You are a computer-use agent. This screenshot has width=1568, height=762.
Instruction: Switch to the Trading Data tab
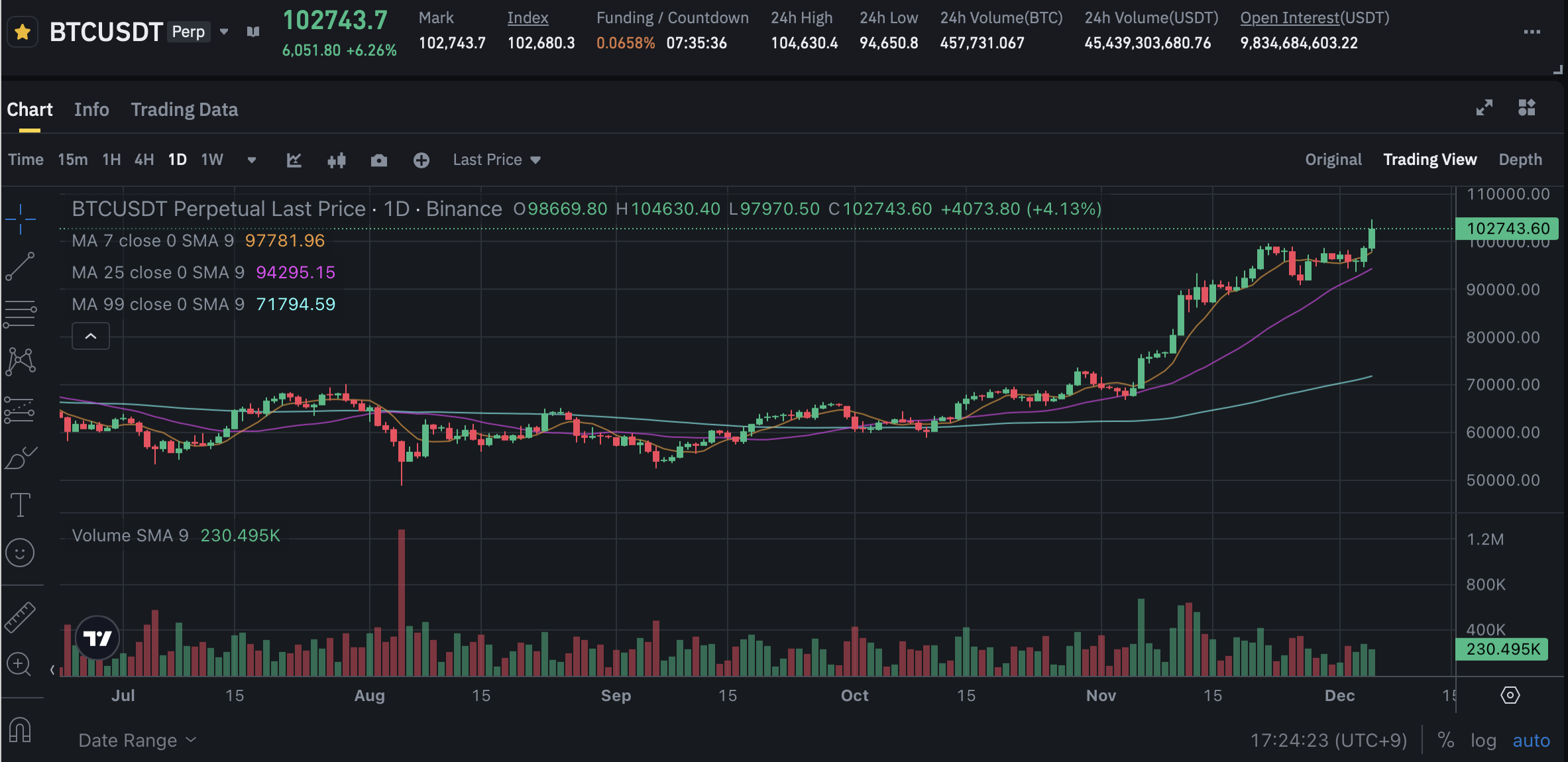(184, 109)
